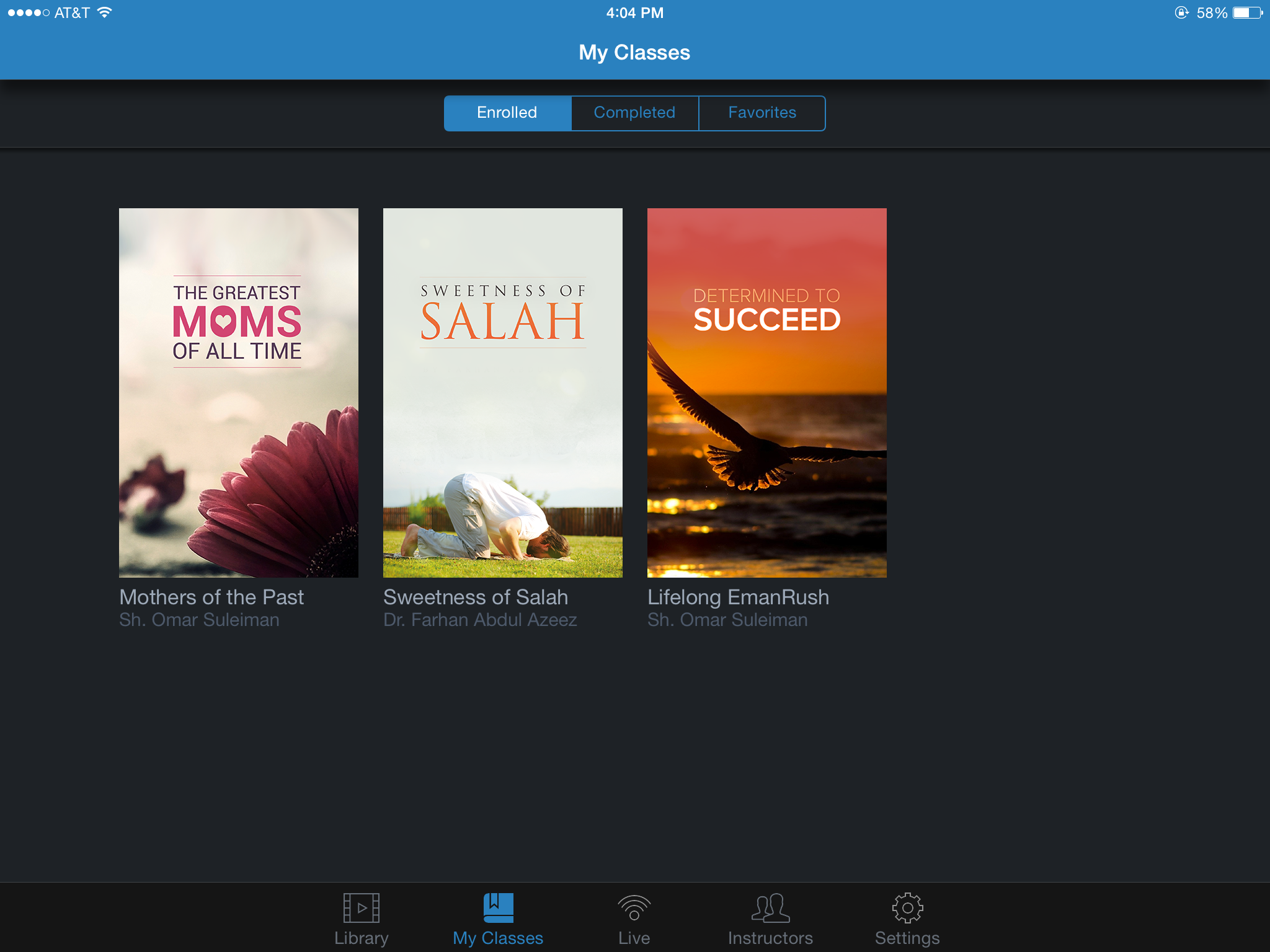The width and height of the screenshot is (1270, 952).
Task: Tap Sh. Omar Suleiman under Lifelong EmanRush
Action: 727,620
